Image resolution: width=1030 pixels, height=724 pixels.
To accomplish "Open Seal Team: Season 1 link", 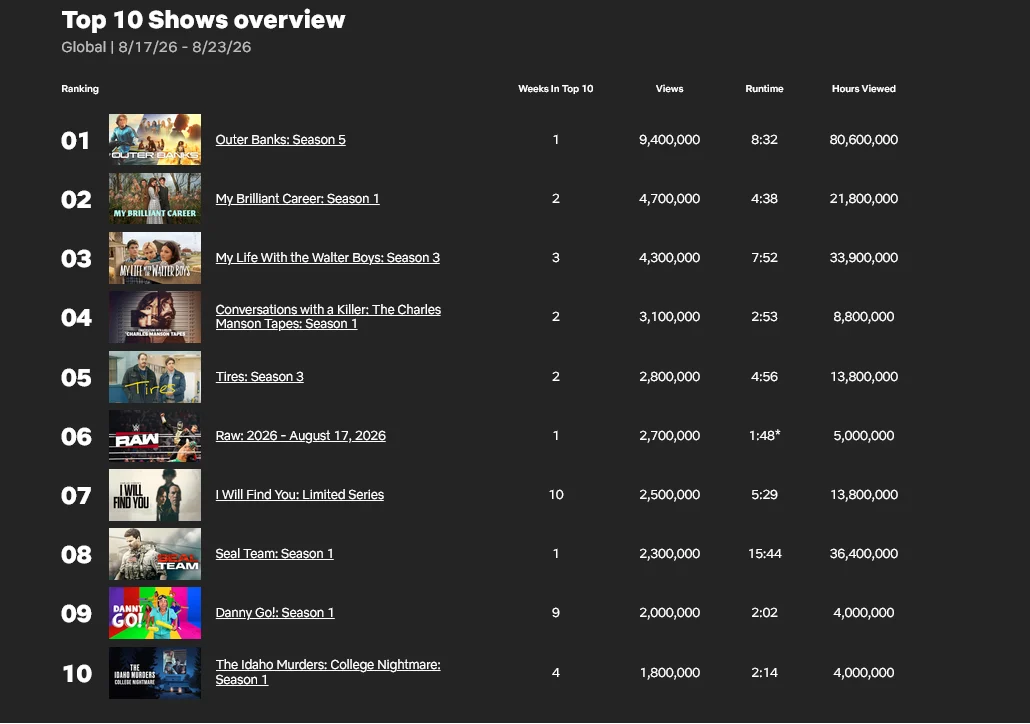I will (275, 554).
